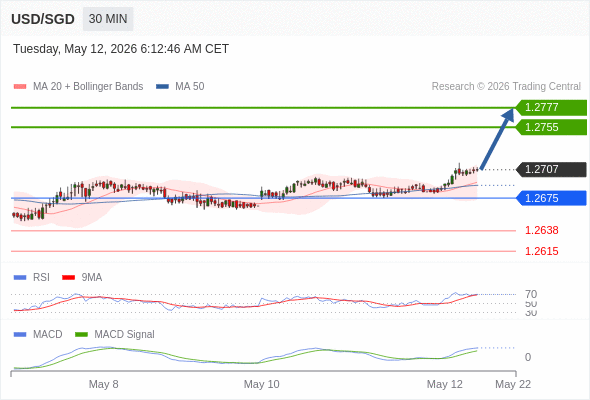Viewport: 590px width, 400px height.
Task: Select the 1.2755 green price tag
Action: (551, 127)
